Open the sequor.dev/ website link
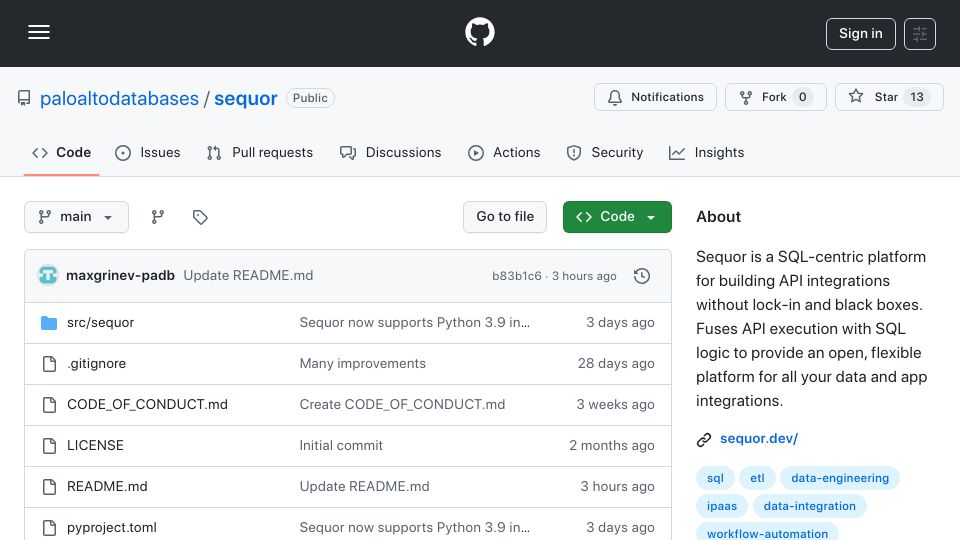The image size is (960, 540). coord(759,438)
